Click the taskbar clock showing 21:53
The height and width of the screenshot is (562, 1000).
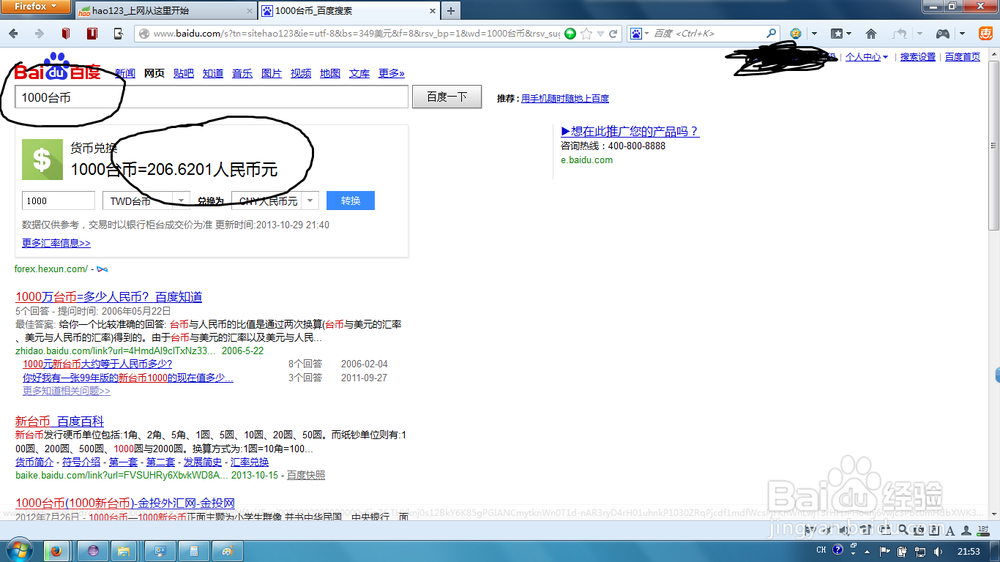[969, 551]
